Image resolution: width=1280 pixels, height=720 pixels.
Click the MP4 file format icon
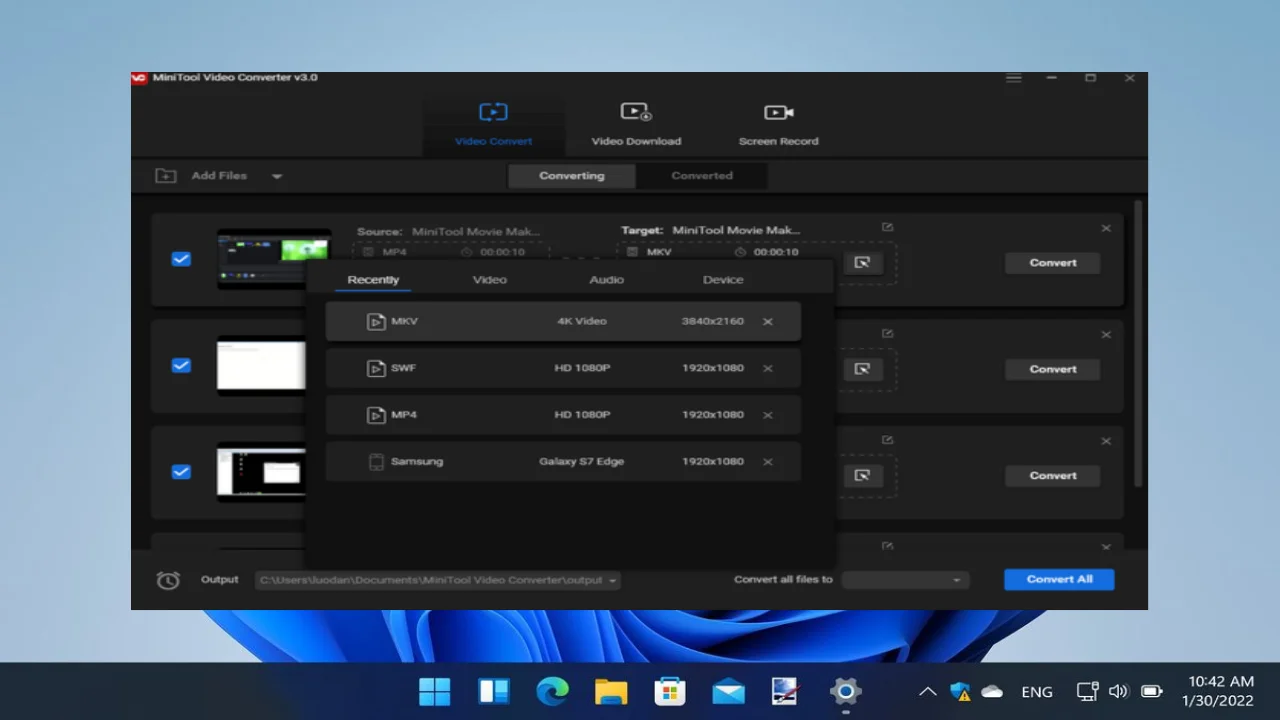(x=376, y=415)
